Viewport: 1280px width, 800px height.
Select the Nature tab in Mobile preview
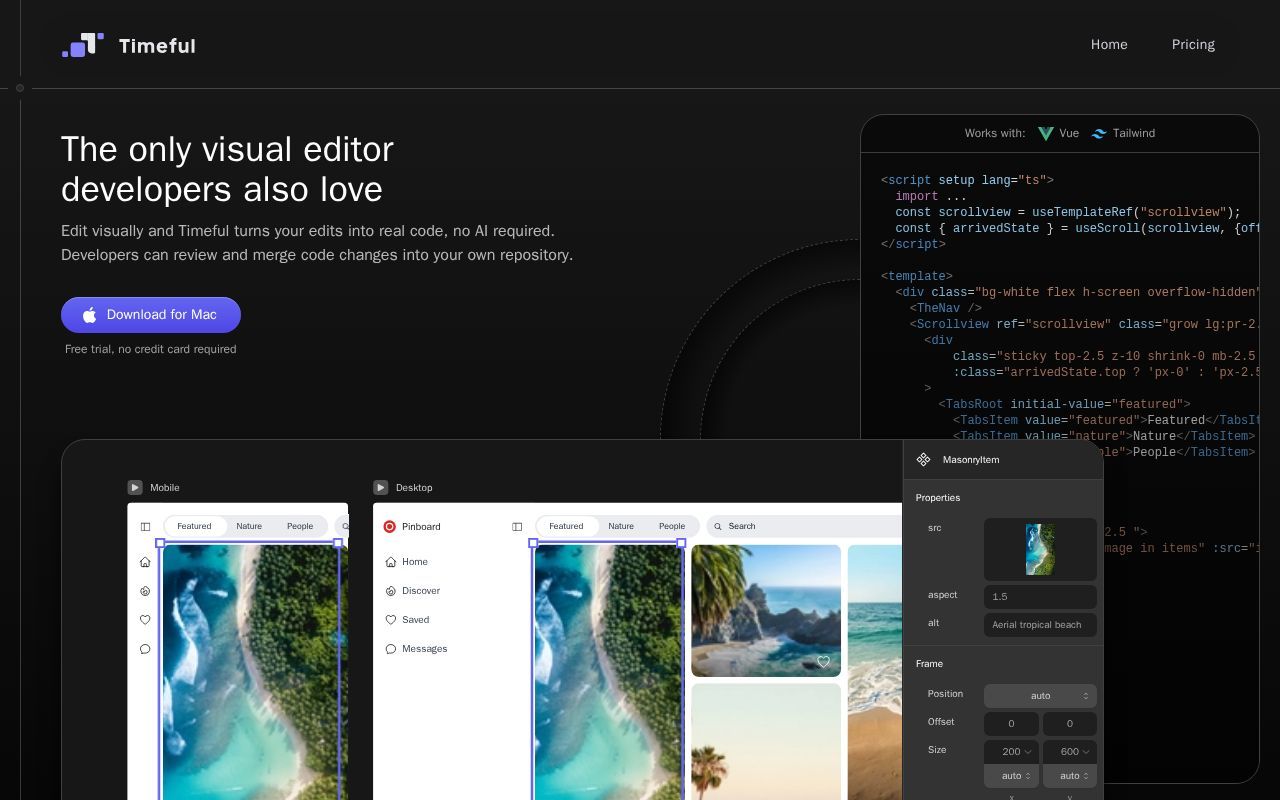point(249,526)
